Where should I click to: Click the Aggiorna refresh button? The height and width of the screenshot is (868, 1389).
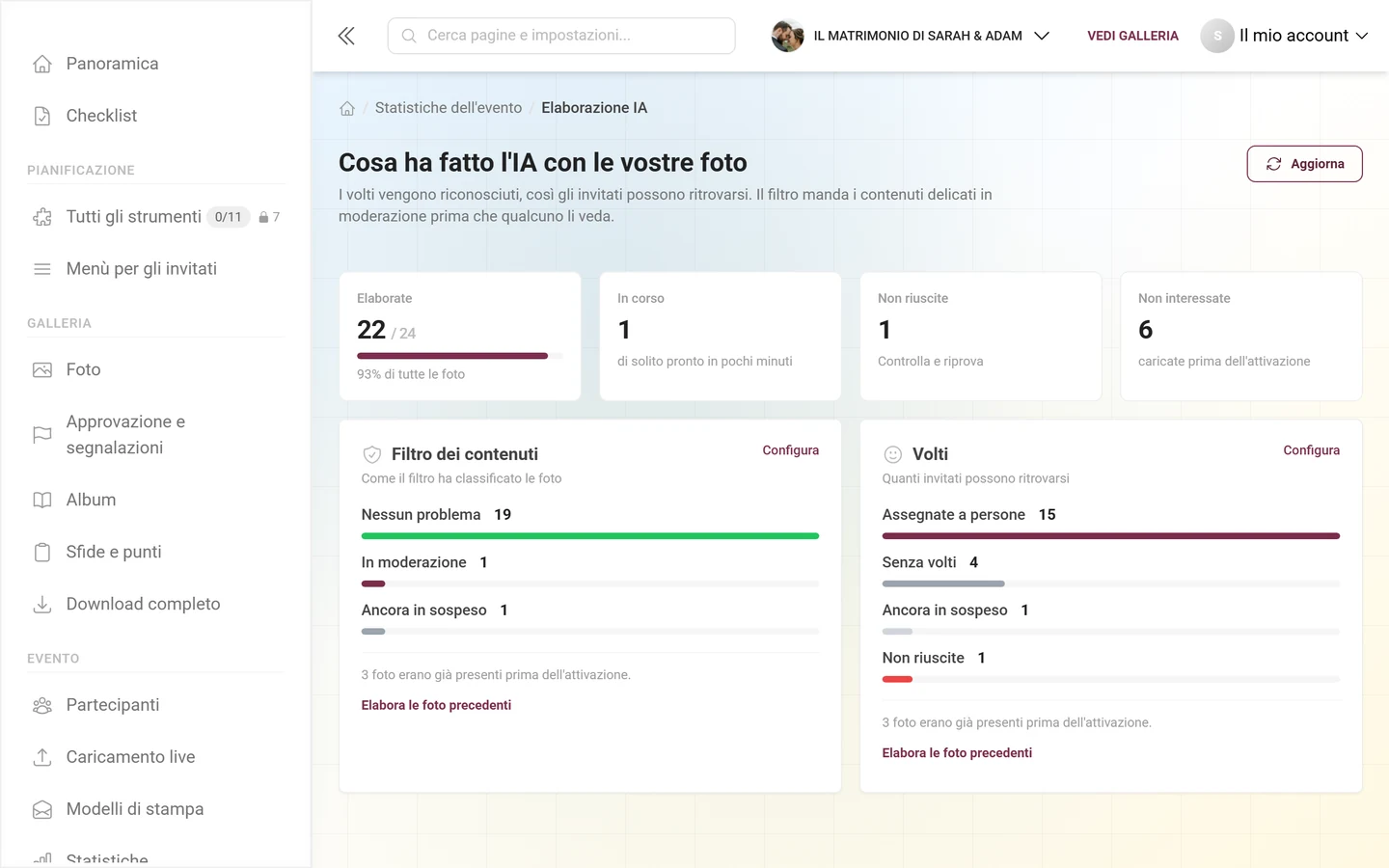click(1304, 164)
